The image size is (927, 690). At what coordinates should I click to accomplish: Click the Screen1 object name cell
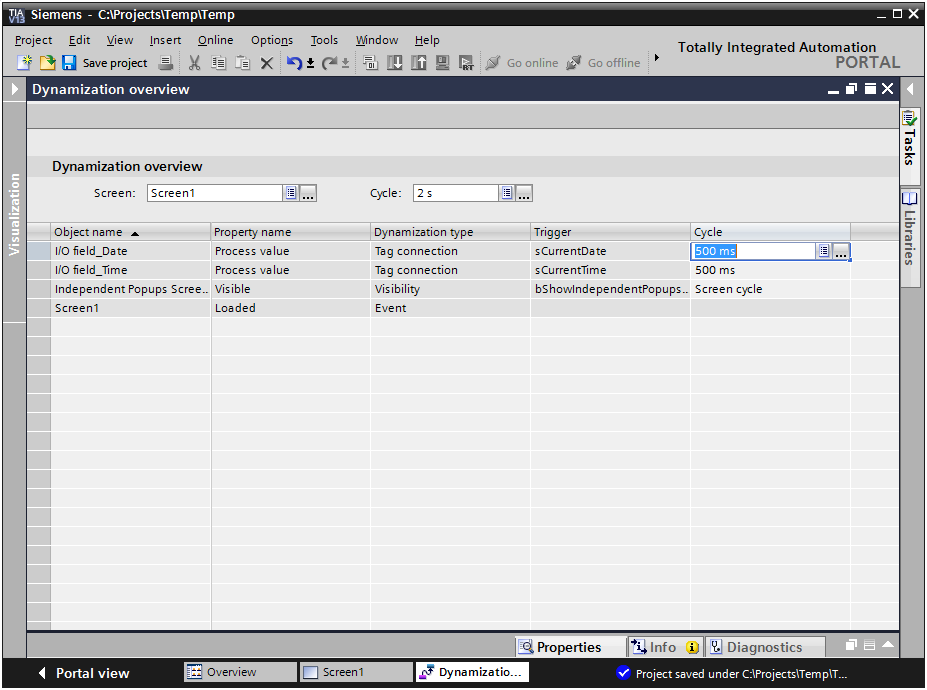131,308
